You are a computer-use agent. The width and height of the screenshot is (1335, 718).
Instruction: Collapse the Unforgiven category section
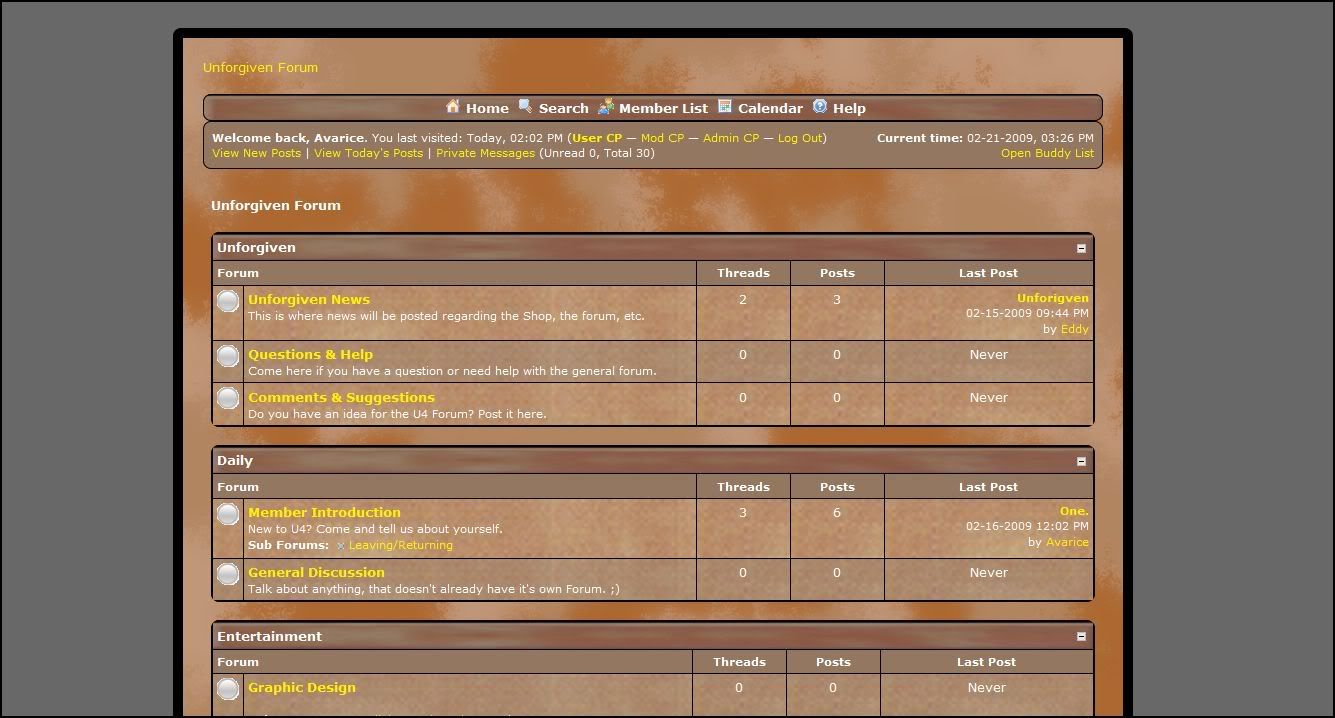(x=1081, y=248)
